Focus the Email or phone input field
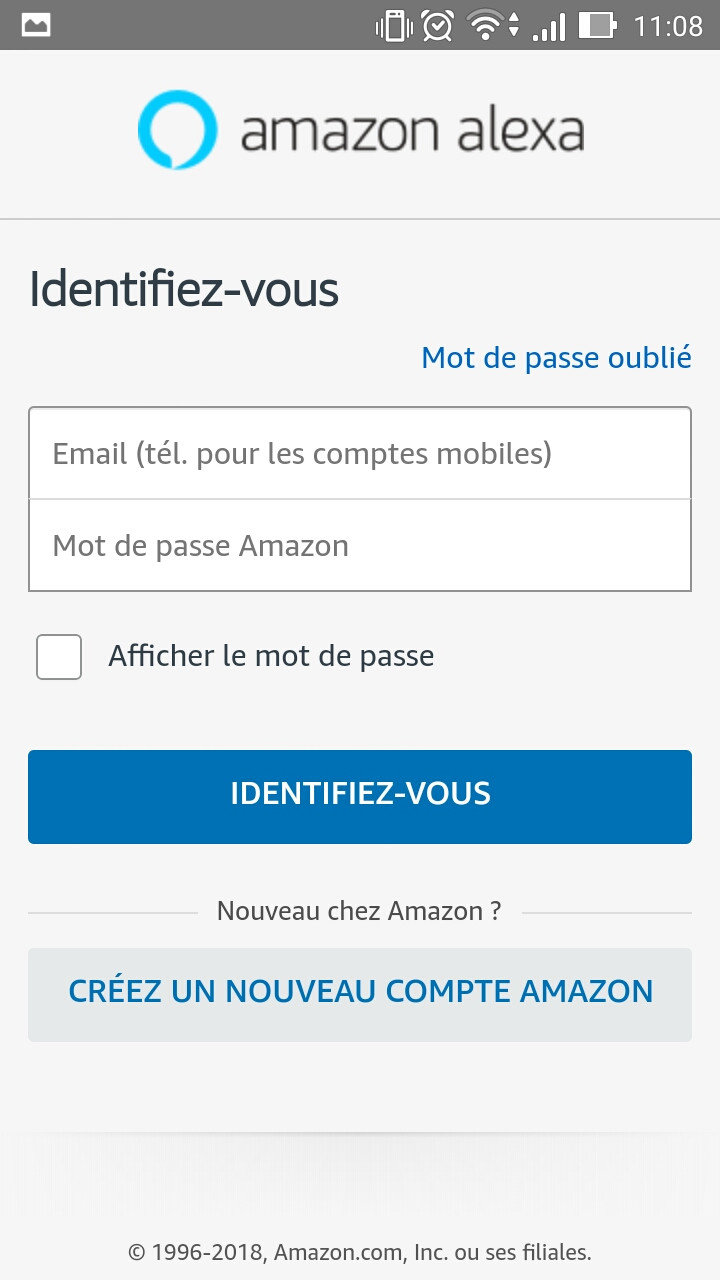720x1280 pixels. (x=360, y=454)
